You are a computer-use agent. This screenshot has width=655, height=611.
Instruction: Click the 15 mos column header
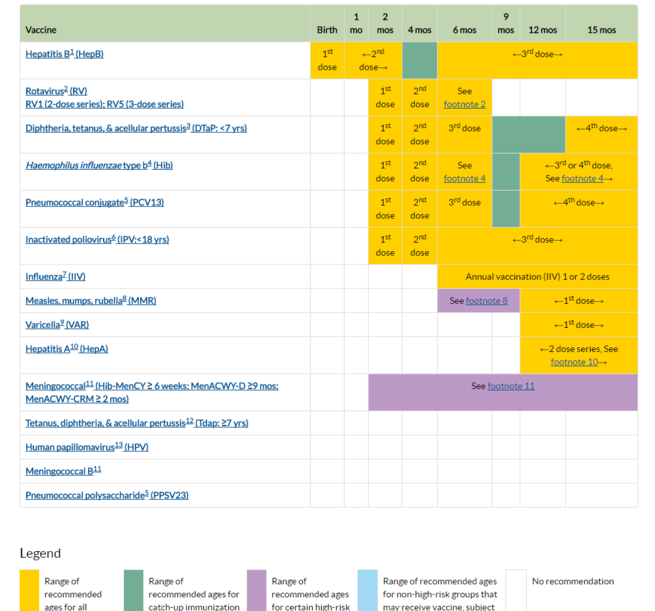(x=602, y=23)
